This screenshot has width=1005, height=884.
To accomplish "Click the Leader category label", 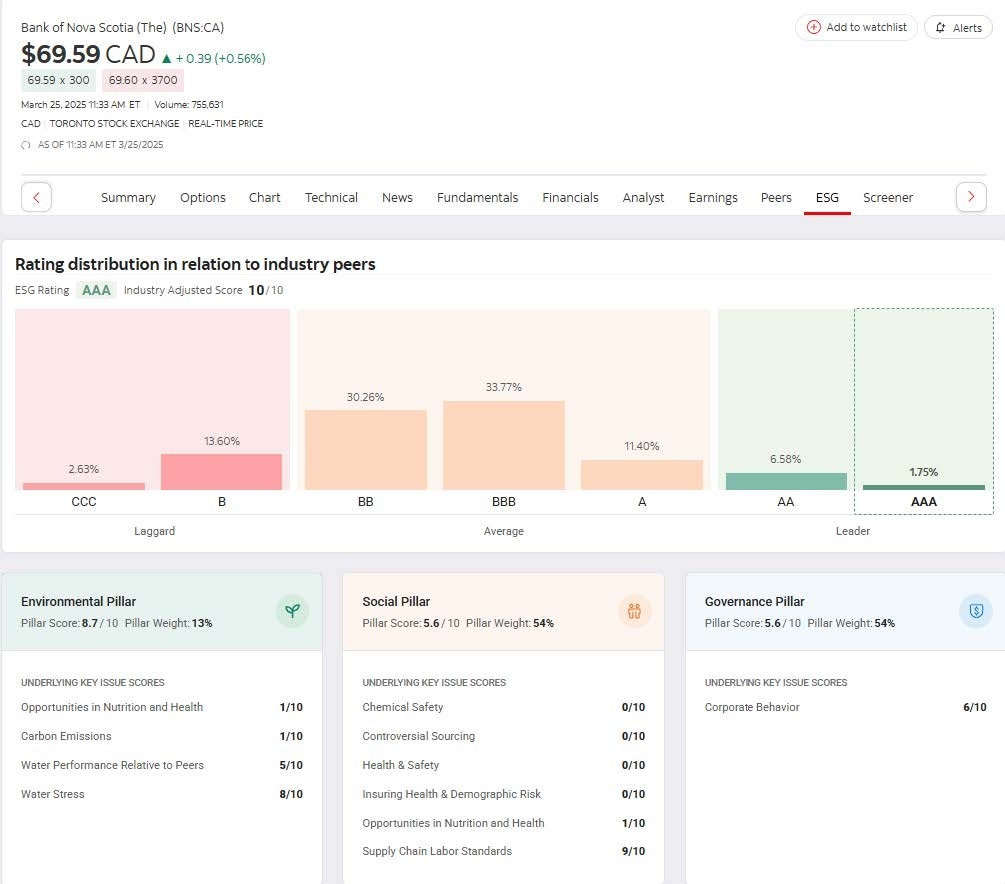I will point(852,531).
